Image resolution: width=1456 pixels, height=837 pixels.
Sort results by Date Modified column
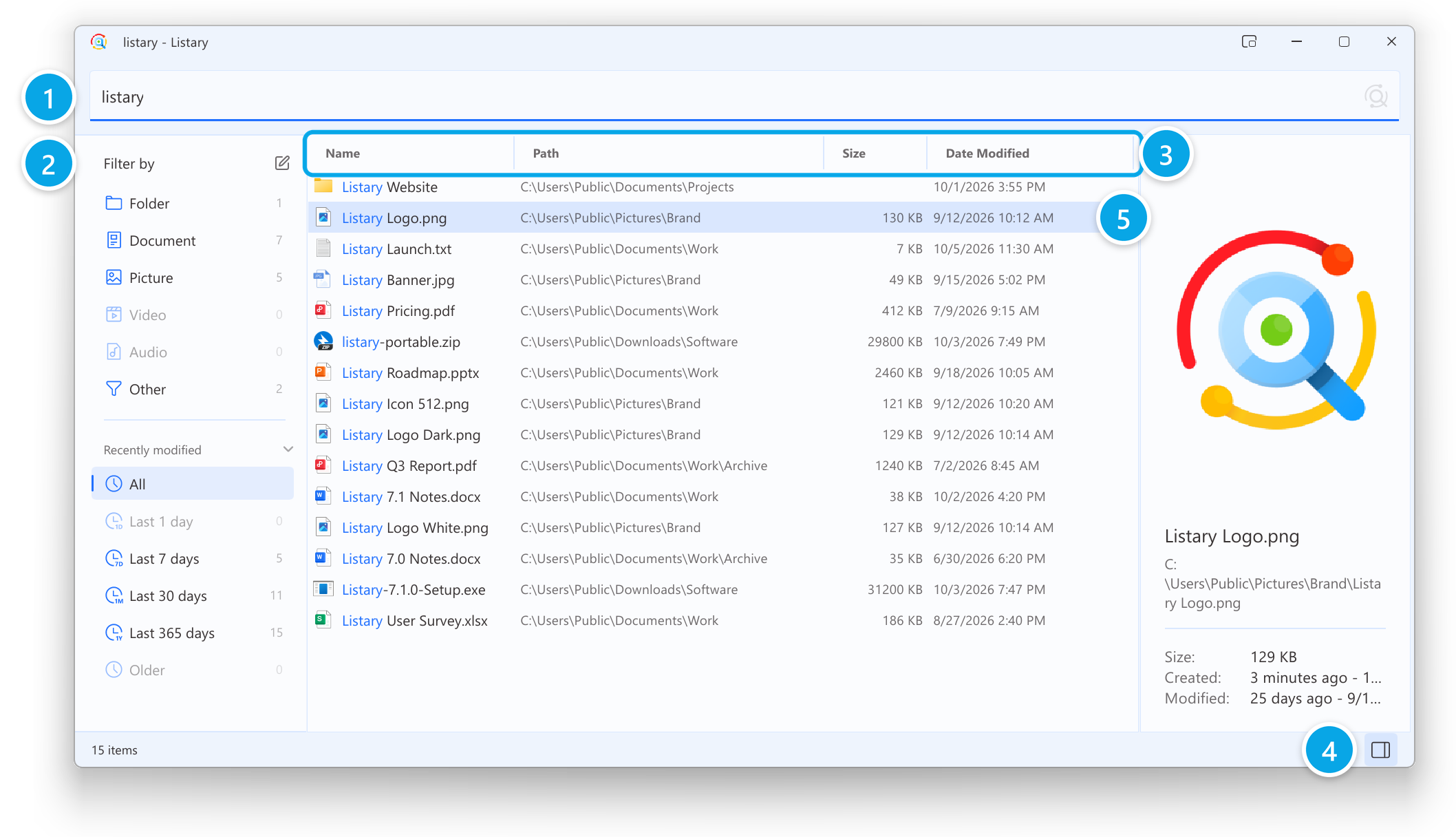coord(1030,153)
